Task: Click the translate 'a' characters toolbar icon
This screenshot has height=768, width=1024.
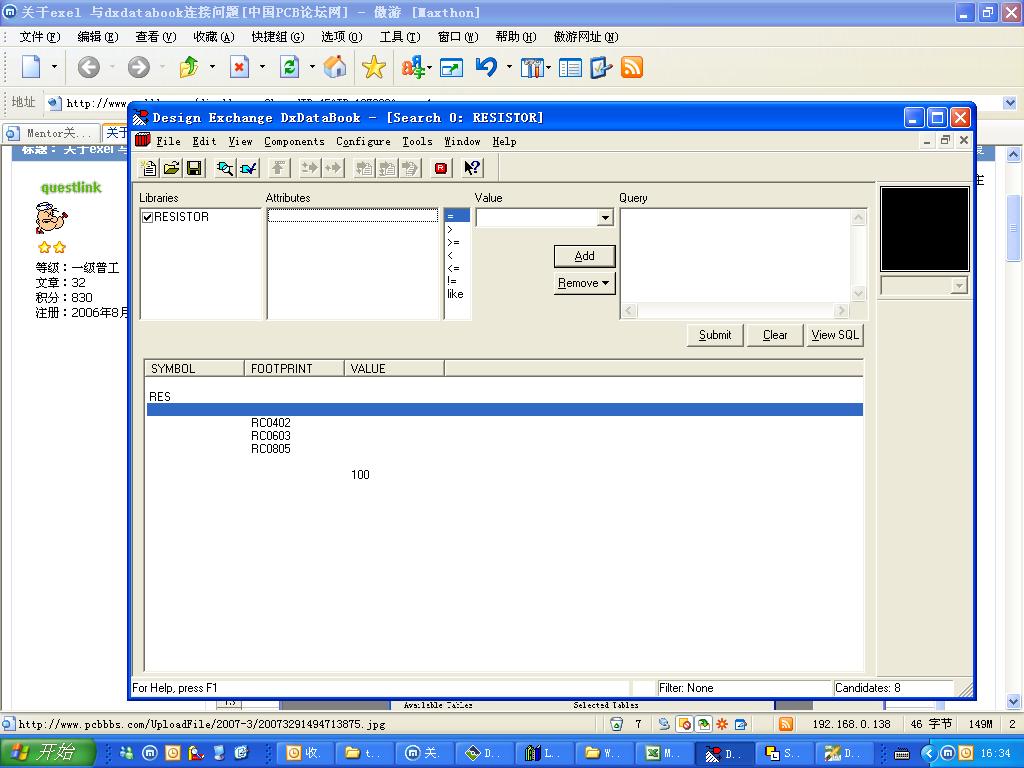Action: [x=413, y=67]
